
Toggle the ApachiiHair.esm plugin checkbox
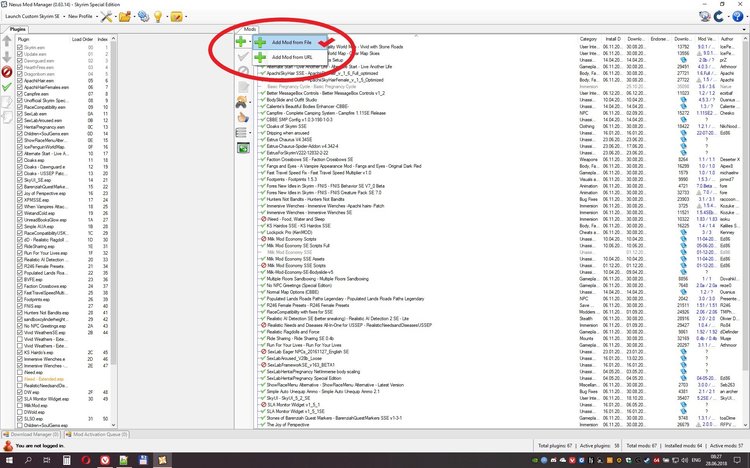(20, 81)
